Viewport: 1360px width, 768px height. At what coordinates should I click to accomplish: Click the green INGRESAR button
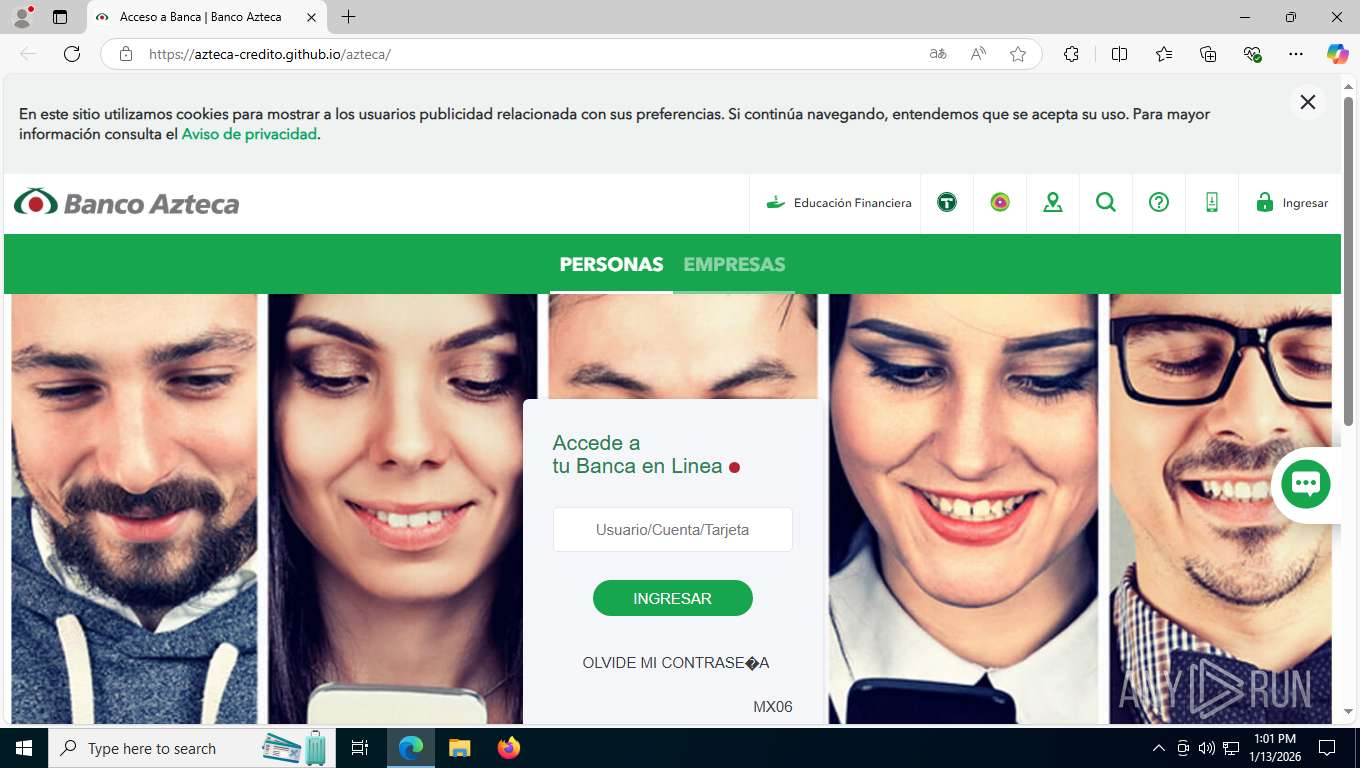click(x=673, y=598)
